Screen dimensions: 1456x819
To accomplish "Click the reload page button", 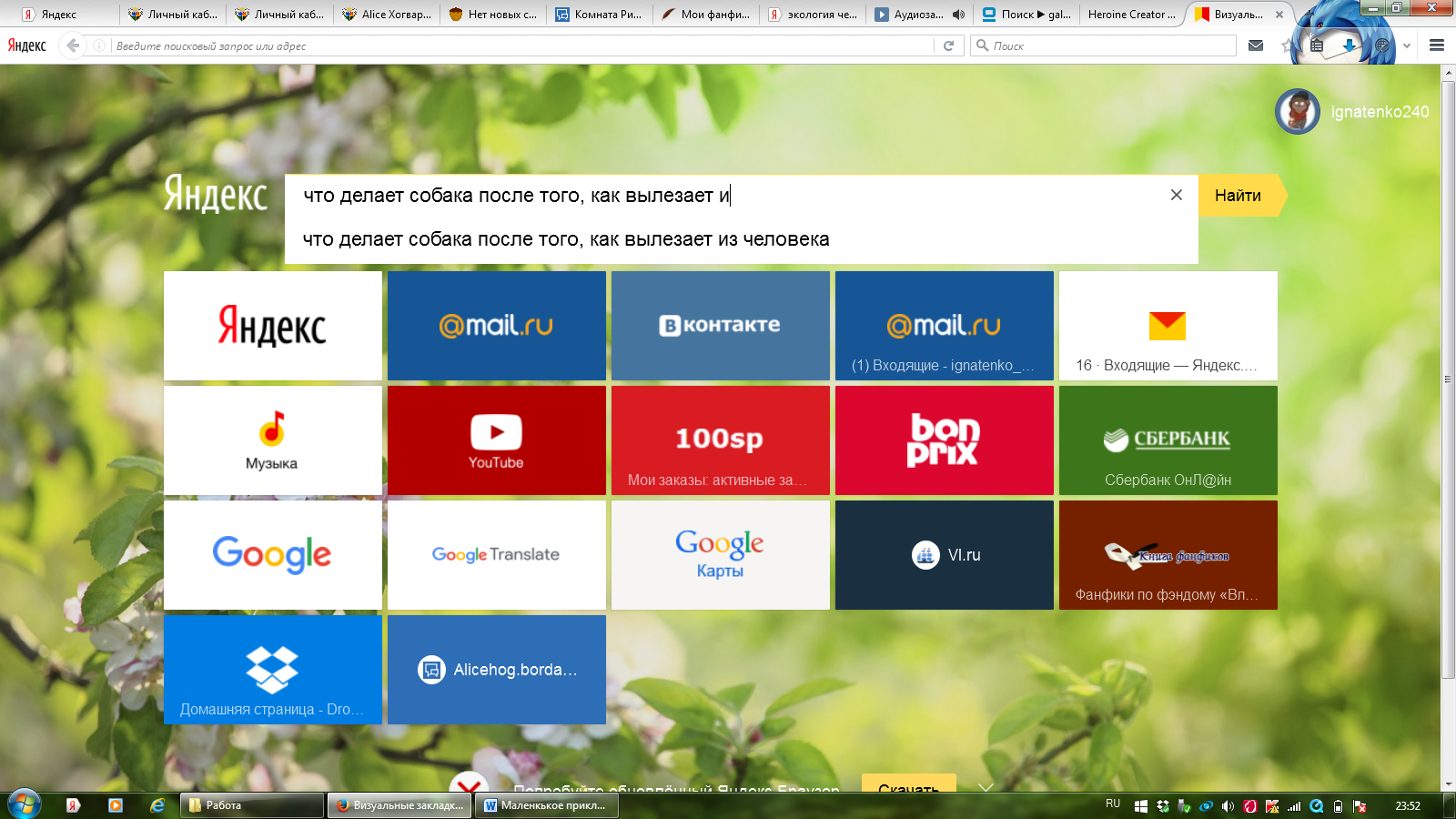I will pos(948,45).
